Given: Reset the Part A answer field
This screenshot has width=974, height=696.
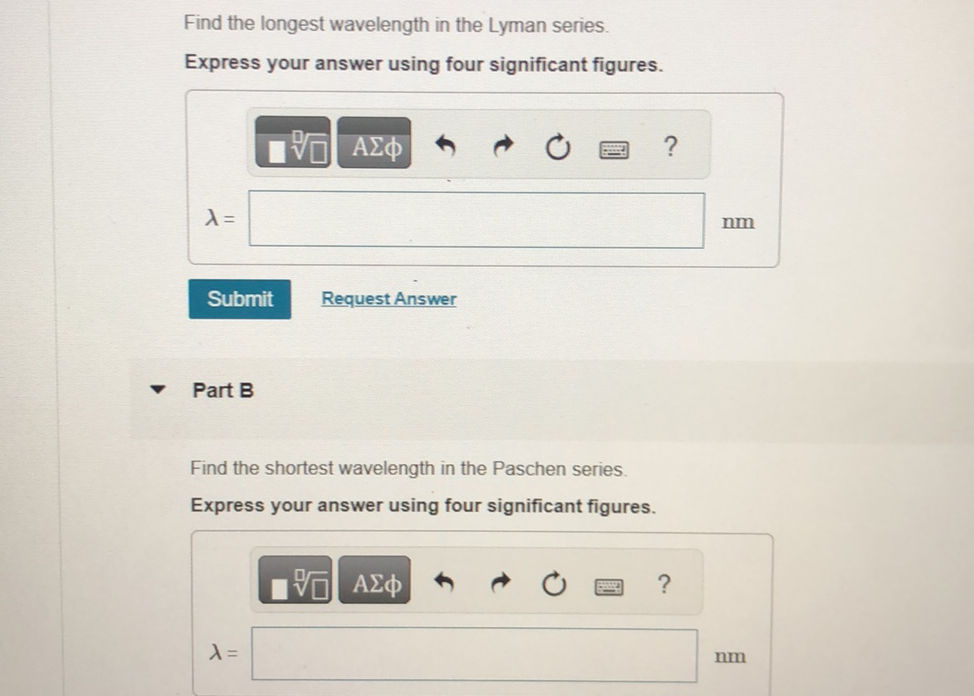Looking at the screenshot, I should pyautogui.click(x=558, y=149).
